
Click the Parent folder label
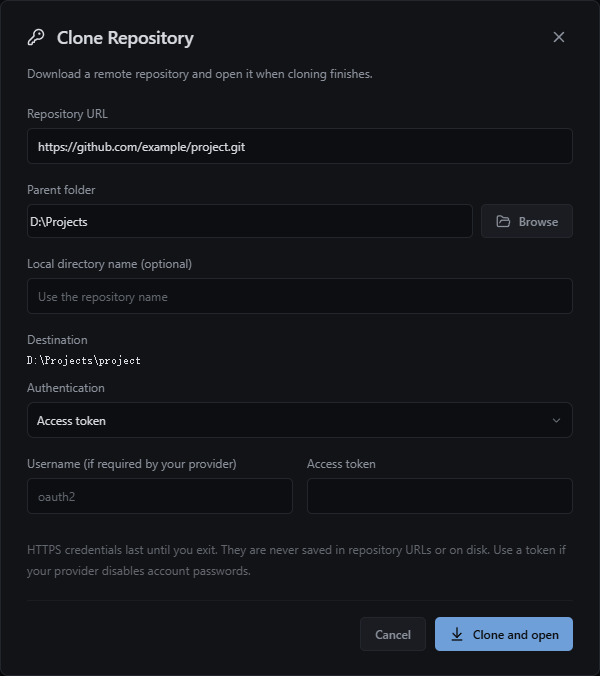pyautogui.click(x=61, y=190)
